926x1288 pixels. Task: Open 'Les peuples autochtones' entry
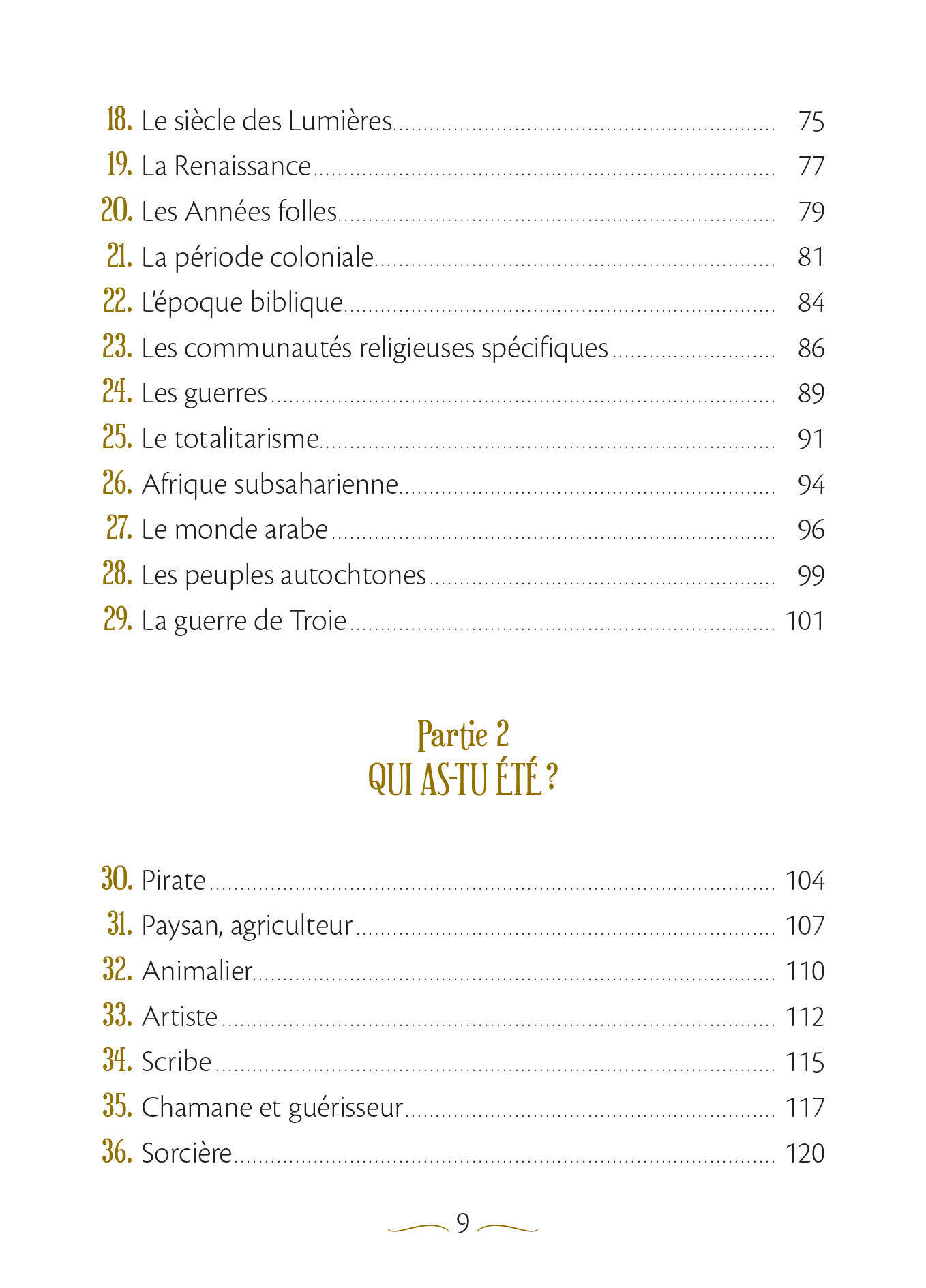(284, 575)
